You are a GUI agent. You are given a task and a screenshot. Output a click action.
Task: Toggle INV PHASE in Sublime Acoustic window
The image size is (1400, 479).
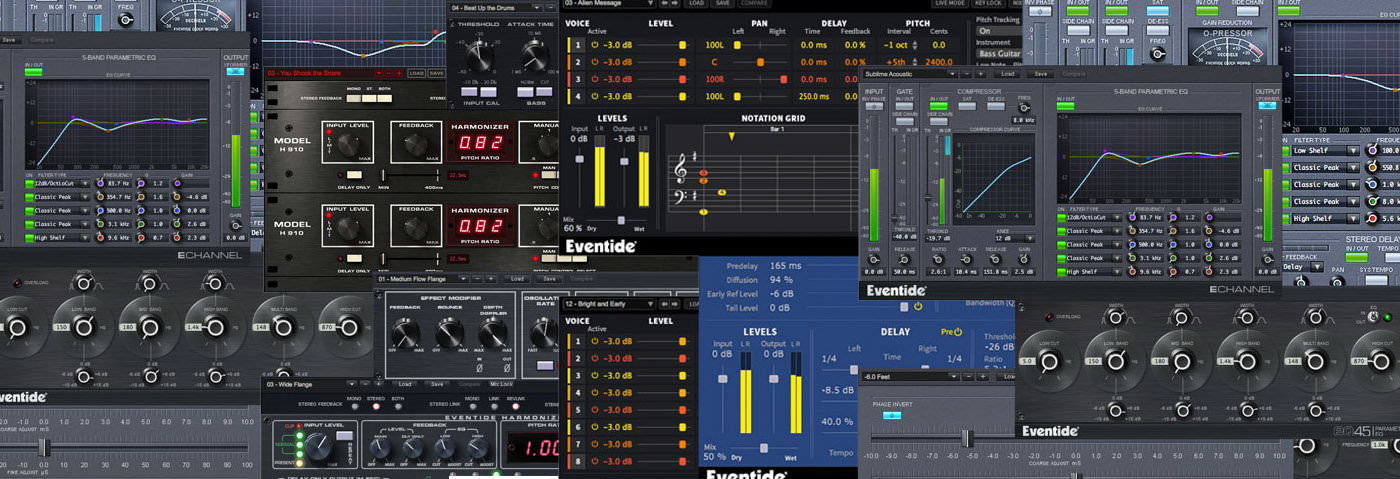[873, 108]
